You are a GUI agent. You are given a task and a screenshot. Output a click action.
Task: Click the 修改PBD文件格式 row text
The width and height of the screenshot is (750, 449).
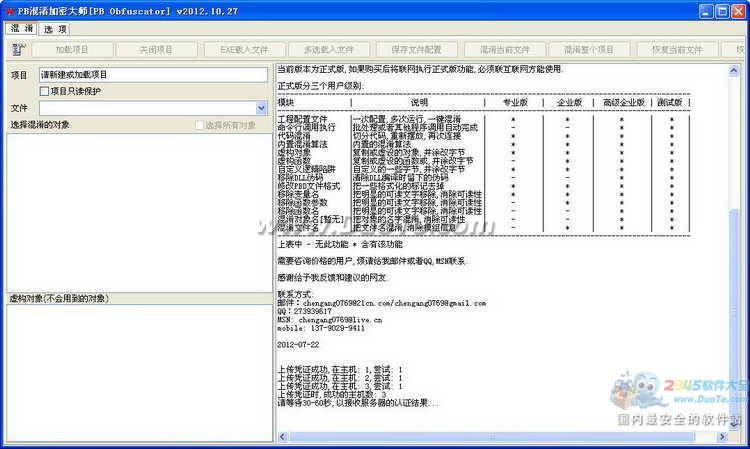point(309,186)
